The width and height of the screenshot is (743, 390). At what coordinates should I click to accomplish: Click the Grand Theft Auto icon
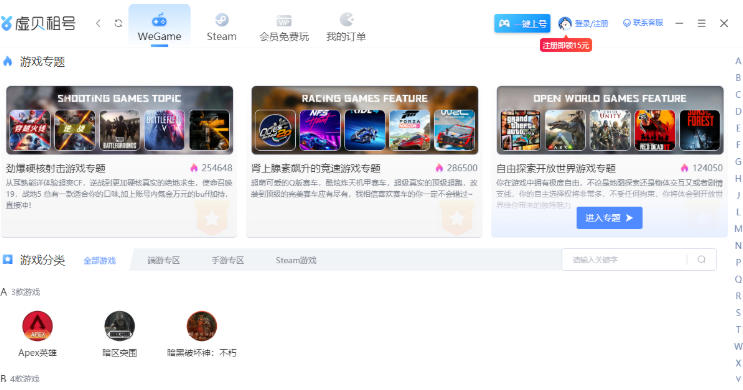pos(520,130)
